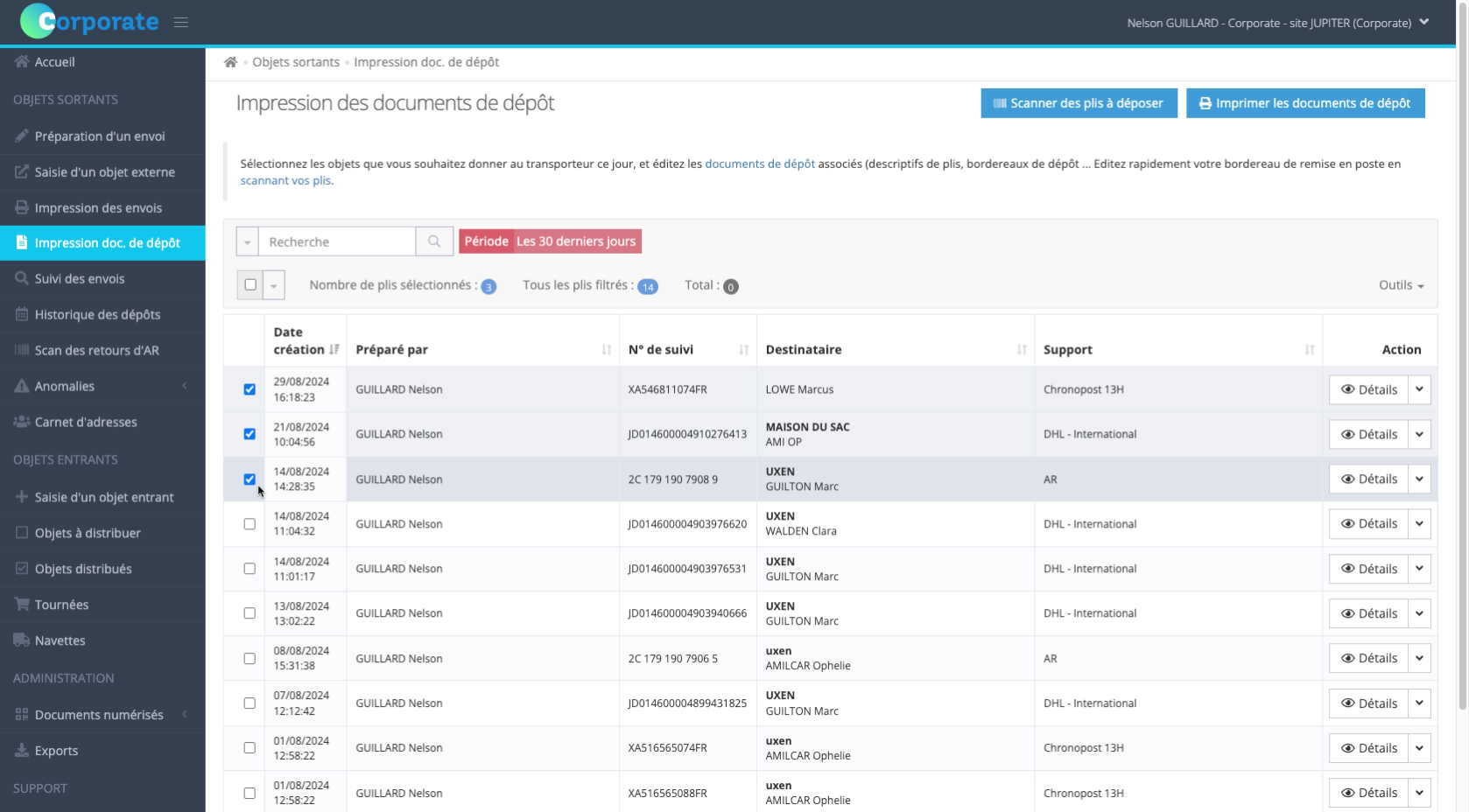This screenshot has height=812, width=1469.
Task: Click the pencil icon for Préparation d'un envoi
Action: pyautogui.click(x=22, y=136)
